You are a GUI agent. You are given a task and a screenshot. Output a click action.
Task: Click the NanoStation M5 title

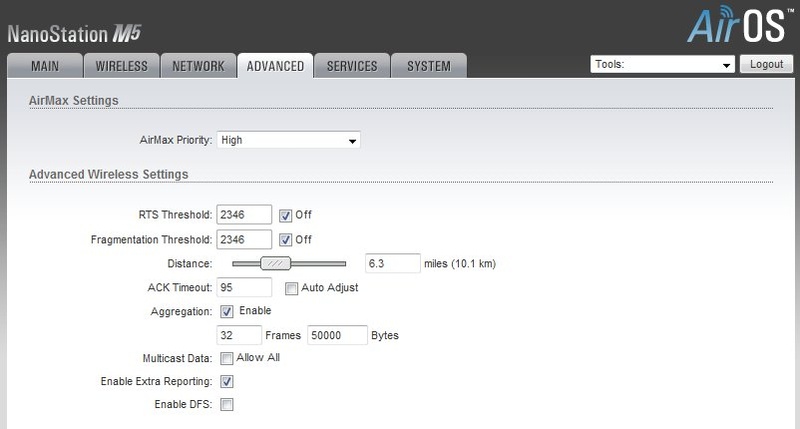(74, 34)
